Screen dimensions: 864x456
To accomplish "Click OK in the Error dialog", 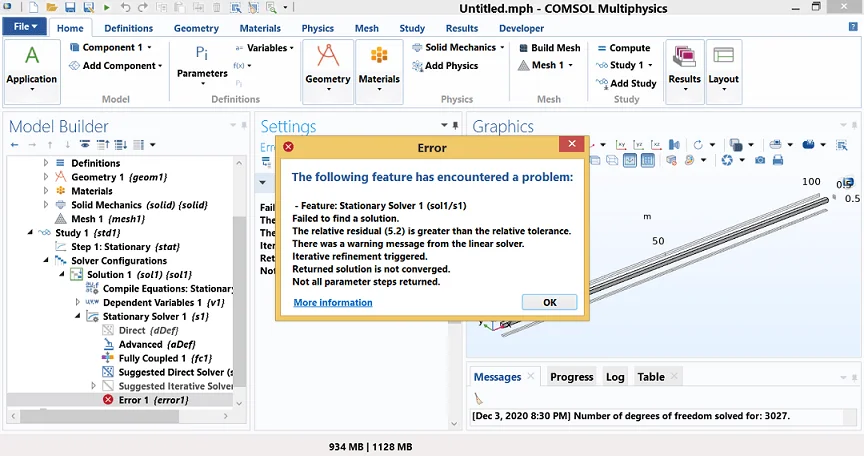I will (549, 302).
